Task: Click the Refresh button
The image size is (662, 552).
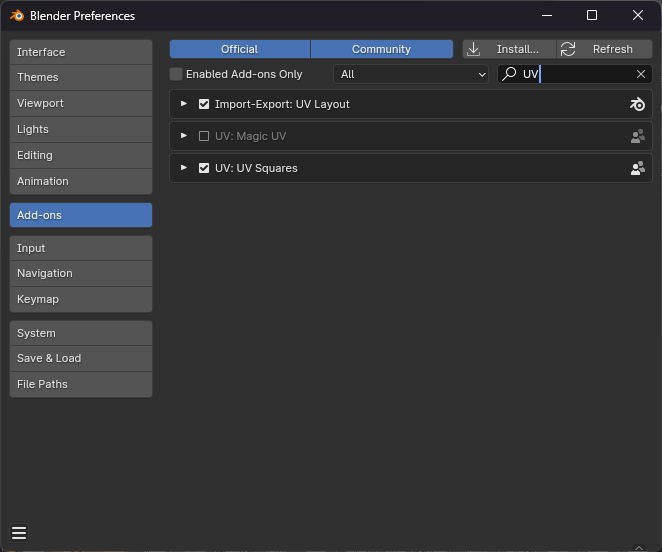Action: click(x=605, y=49)
